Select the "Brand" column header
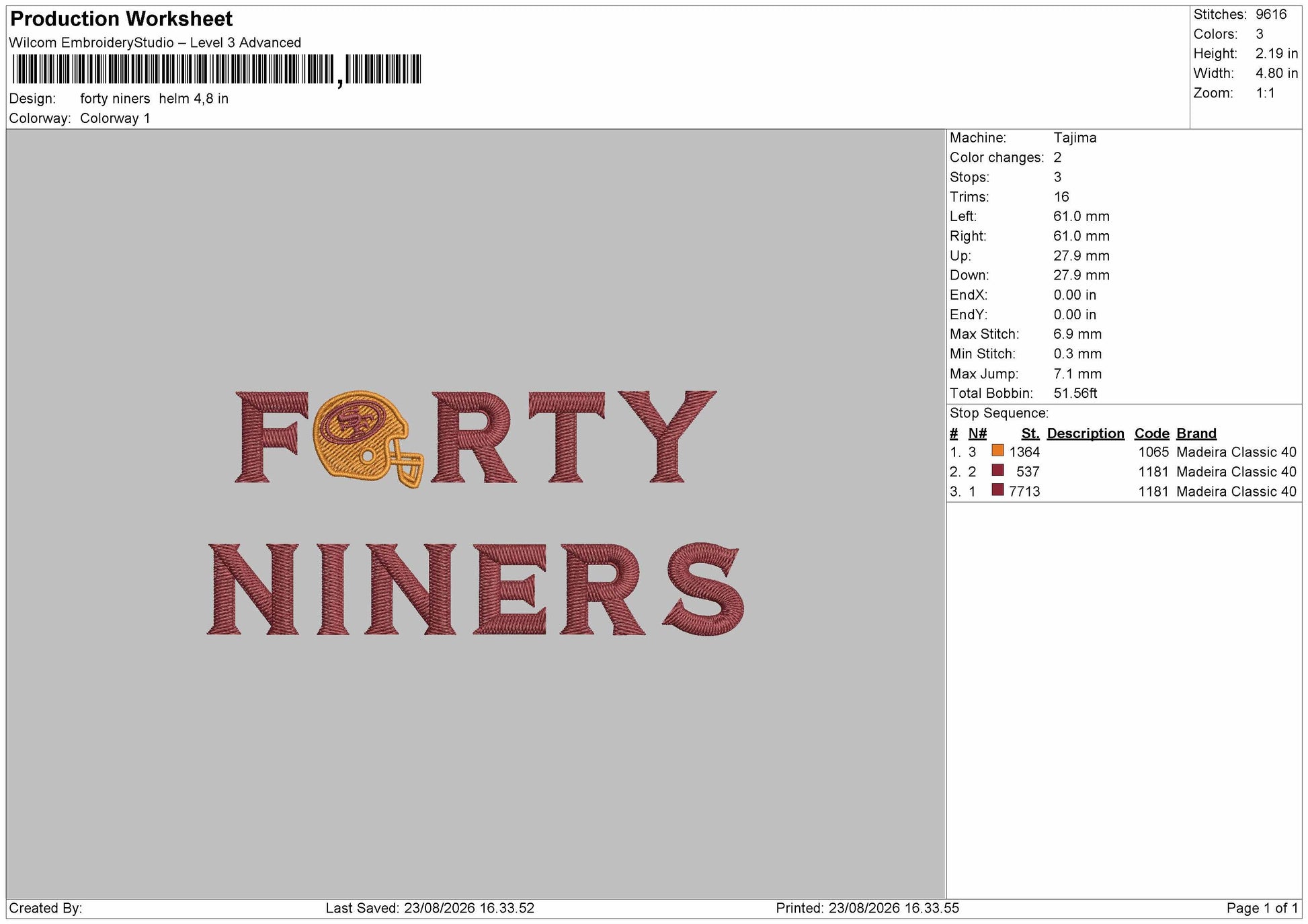The image size is (1308, 924). click(x=1196, y=433)
